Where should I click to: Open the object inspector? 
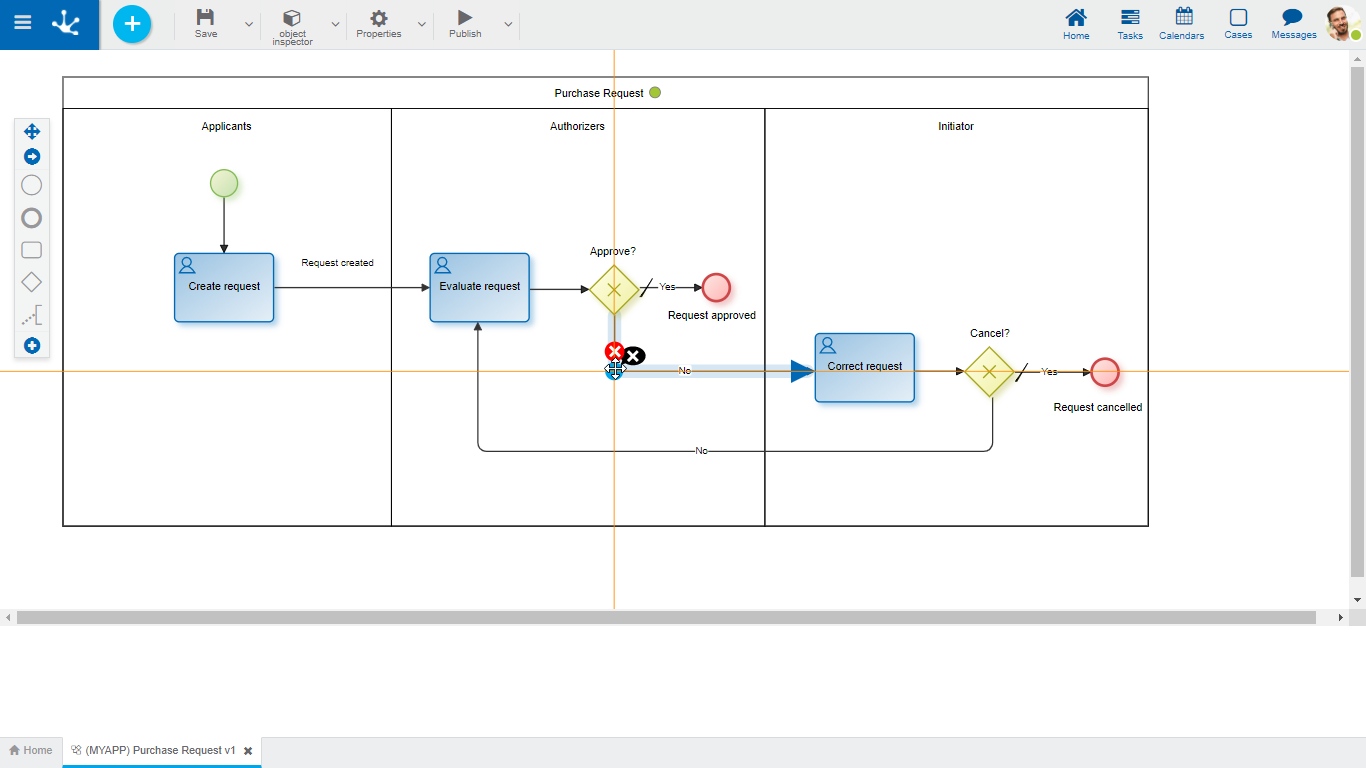[292, 25]
